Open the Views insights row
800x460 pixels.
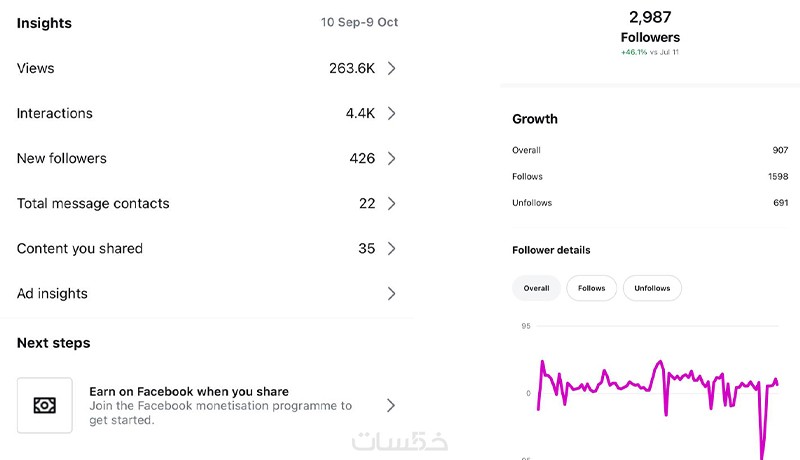pyautogui.click(x=36, y=68)
